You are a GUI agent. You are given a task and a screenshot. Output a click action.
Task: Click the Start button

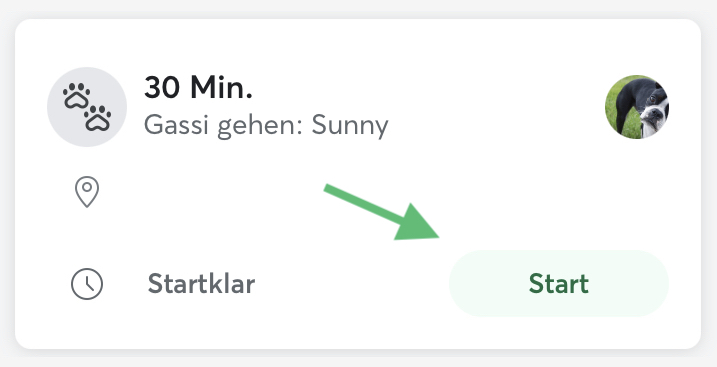pyautogui.click(x=559, y=283)
